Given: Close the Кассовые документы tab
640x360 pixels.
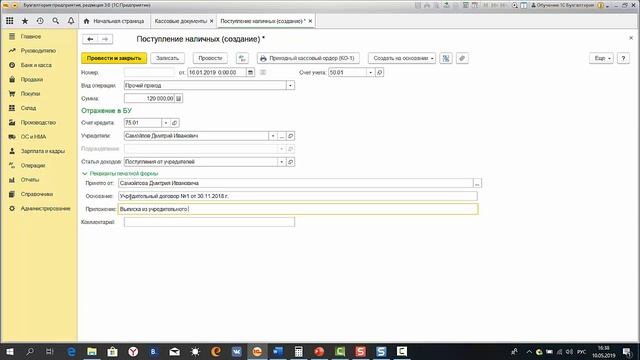Looking at the screenshot, I should pyautogui.click(x=211, y=21).
